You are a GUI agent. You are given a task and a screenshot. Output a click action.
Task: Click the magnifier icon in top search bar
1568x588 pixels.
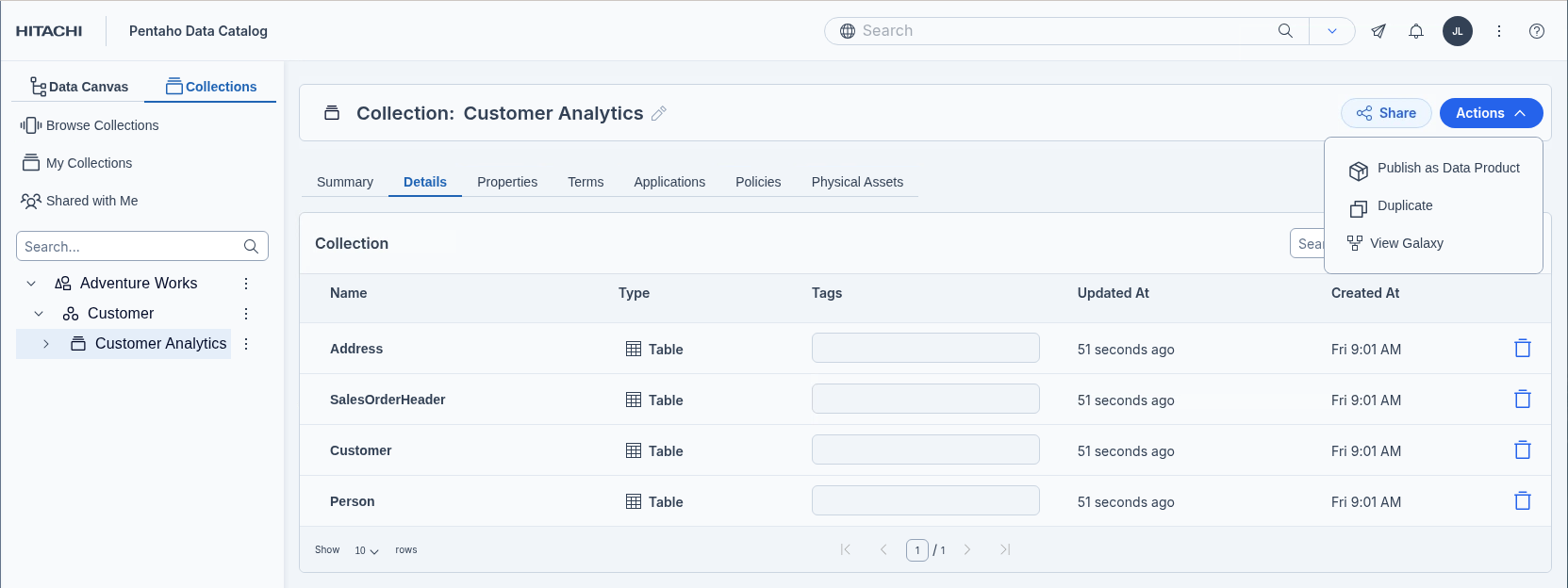point(1284,31)
